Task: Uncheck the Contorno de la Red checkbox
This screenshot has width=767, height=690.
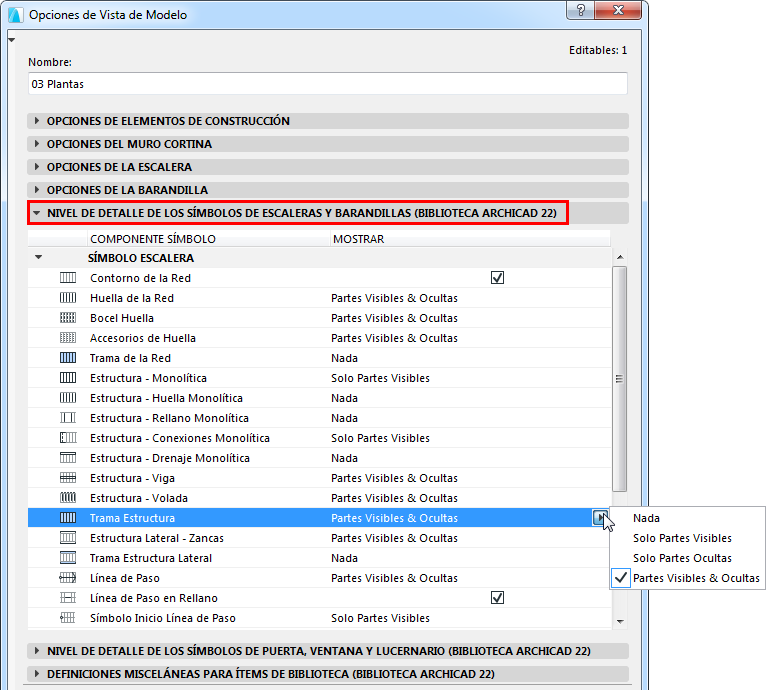Action: click(497, 278)
